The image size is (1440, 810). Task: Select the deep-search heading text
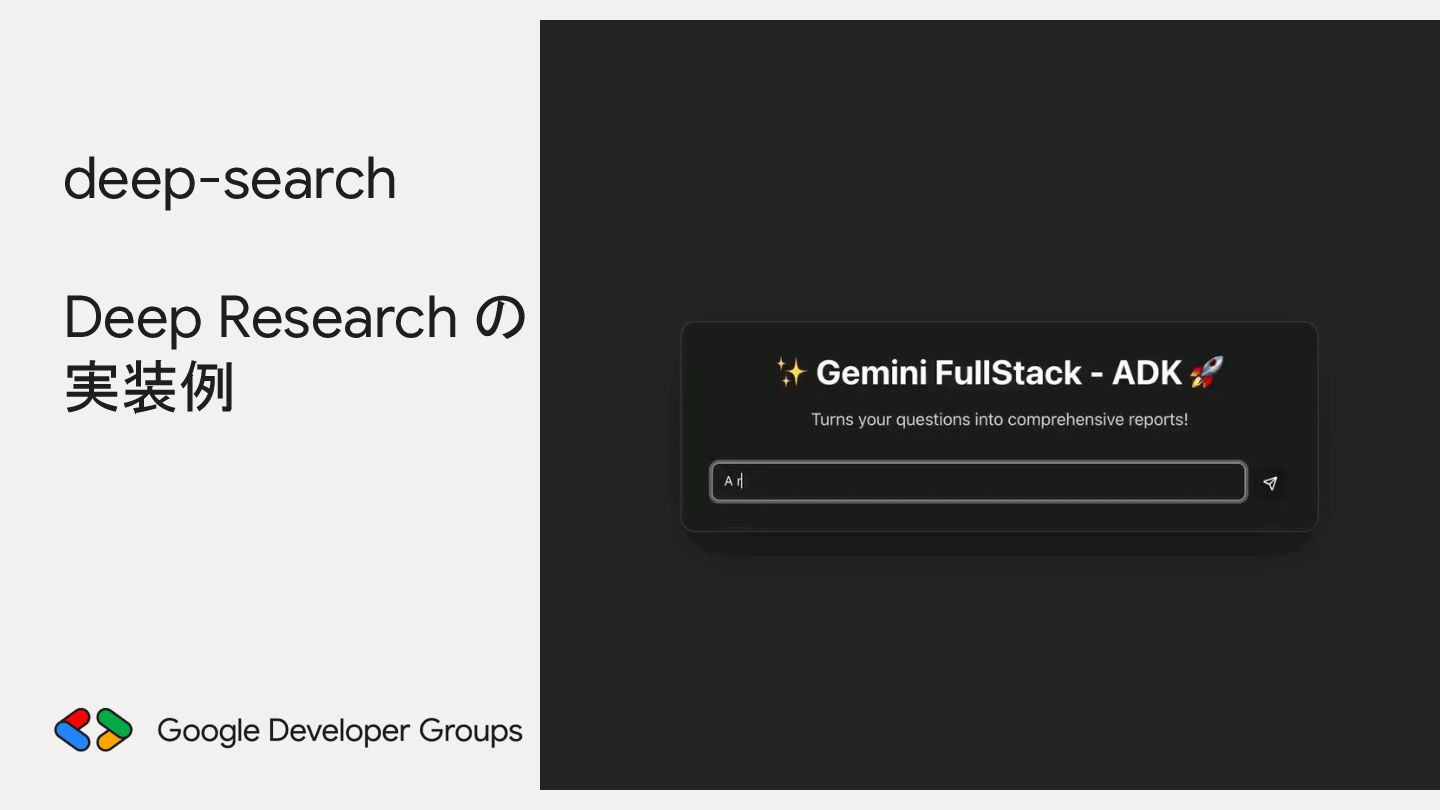pos(230,180)
